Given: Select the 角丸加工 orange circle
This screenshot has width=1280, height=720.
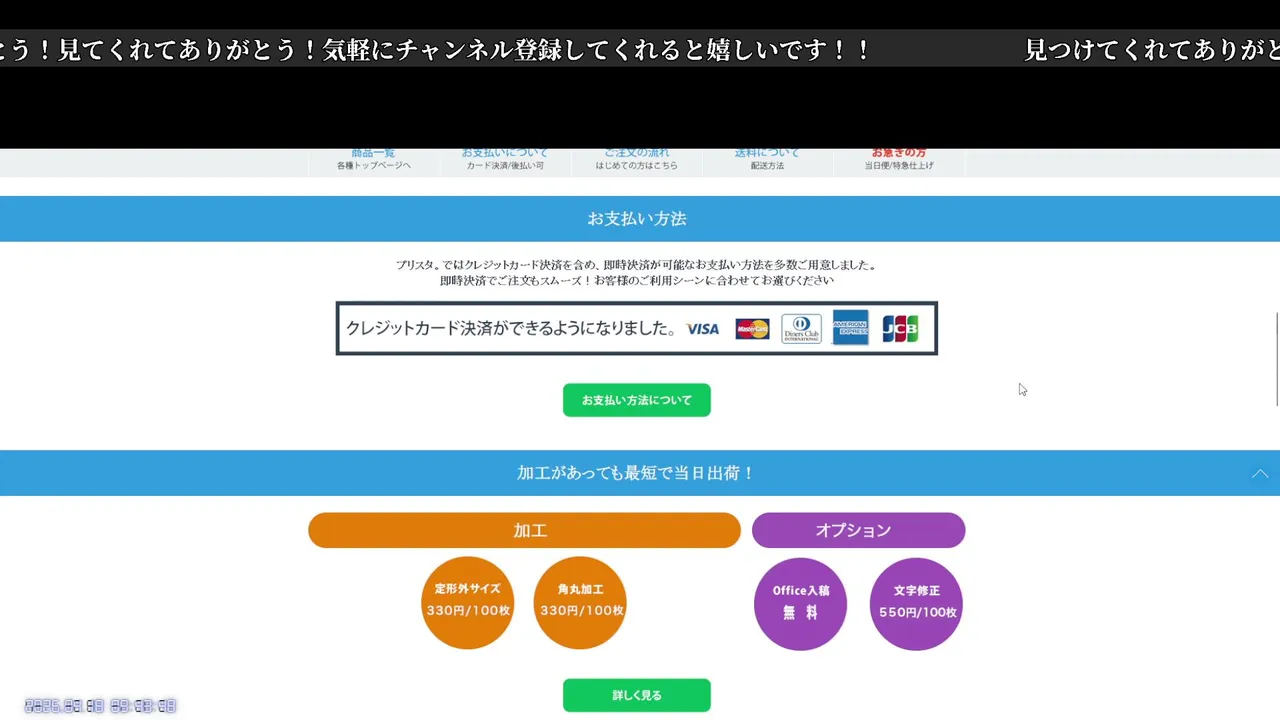Looking at the screenshot, I should [x=580, y=603].
